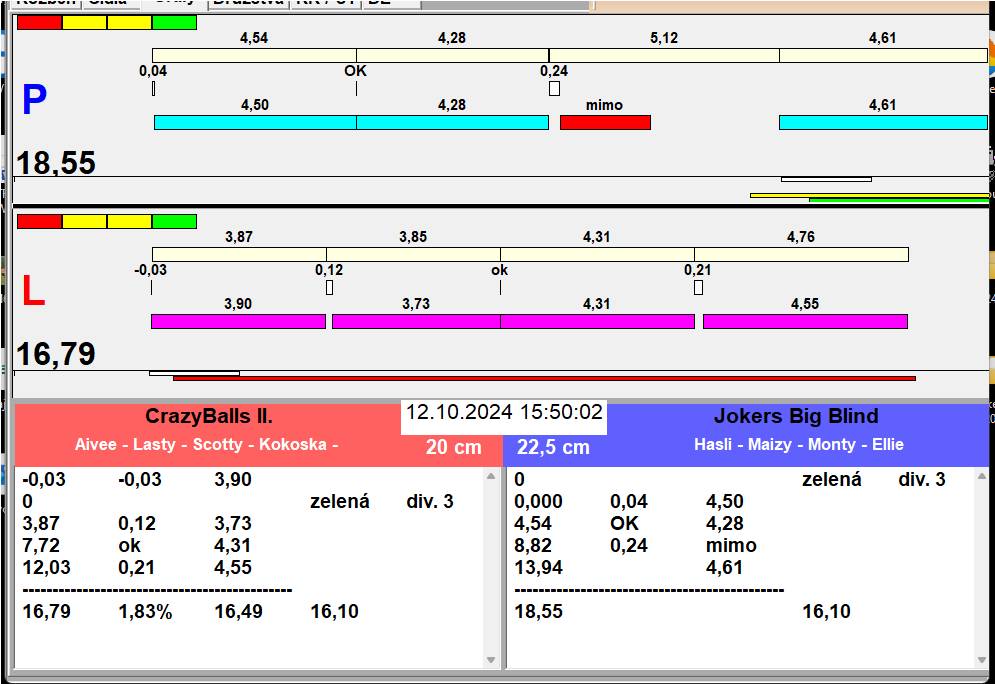This screenshot has height=684, width=995.
Task: Click the green progress bar below lane P
Action: coord(899,201)
